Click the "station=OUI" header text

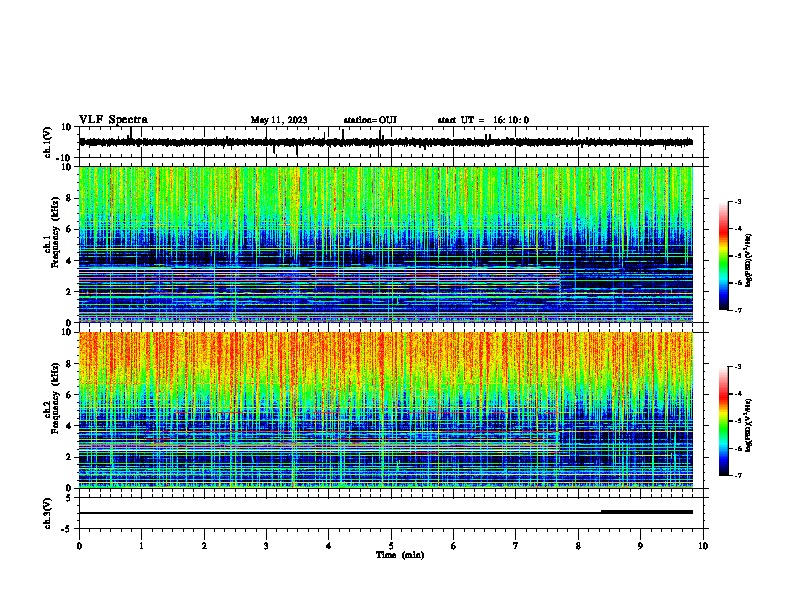tap(370, 120)
